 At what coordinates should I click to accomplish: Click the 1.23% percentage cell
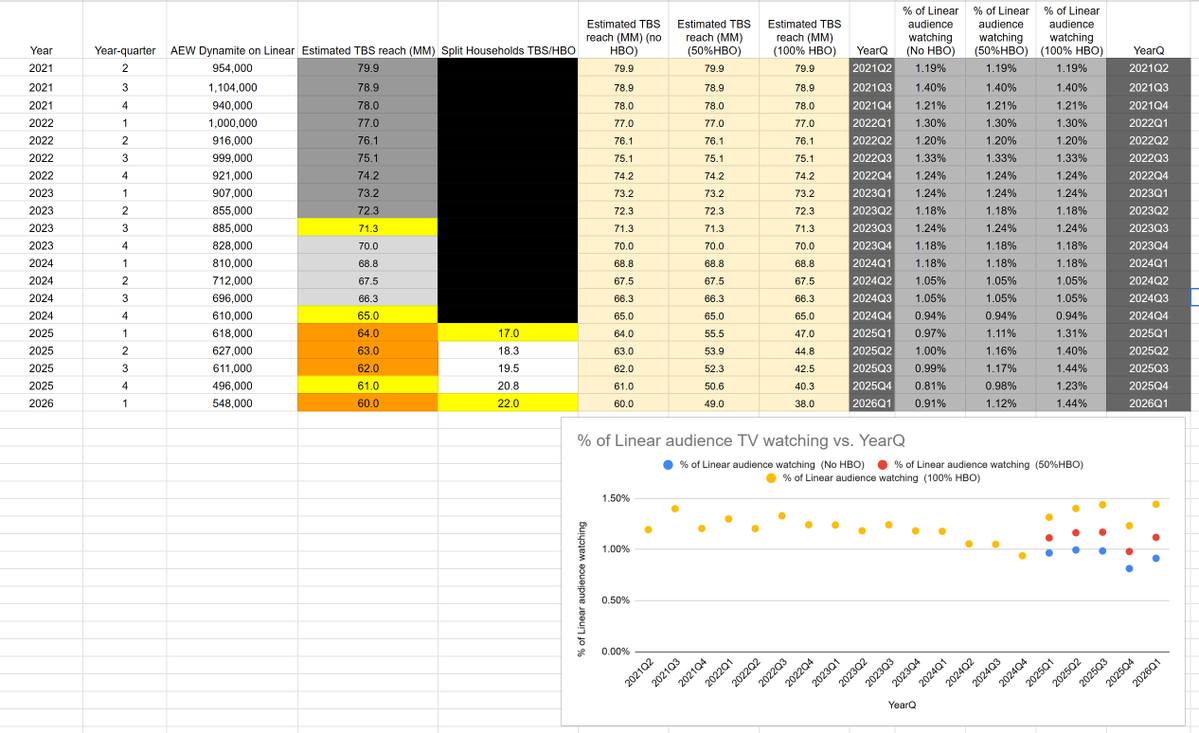[x=1071, y=385]
